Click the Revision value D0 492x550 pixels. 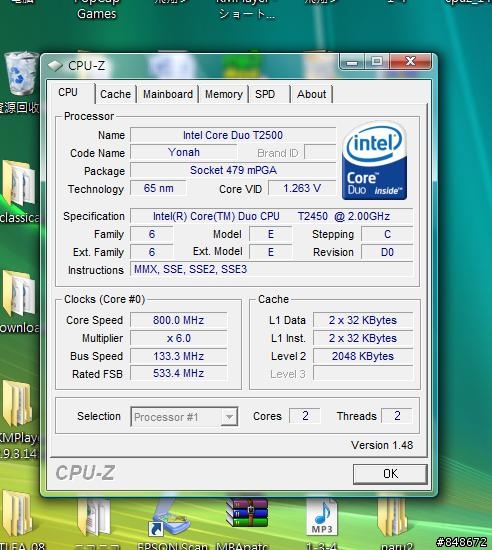(x=387, y=252)
